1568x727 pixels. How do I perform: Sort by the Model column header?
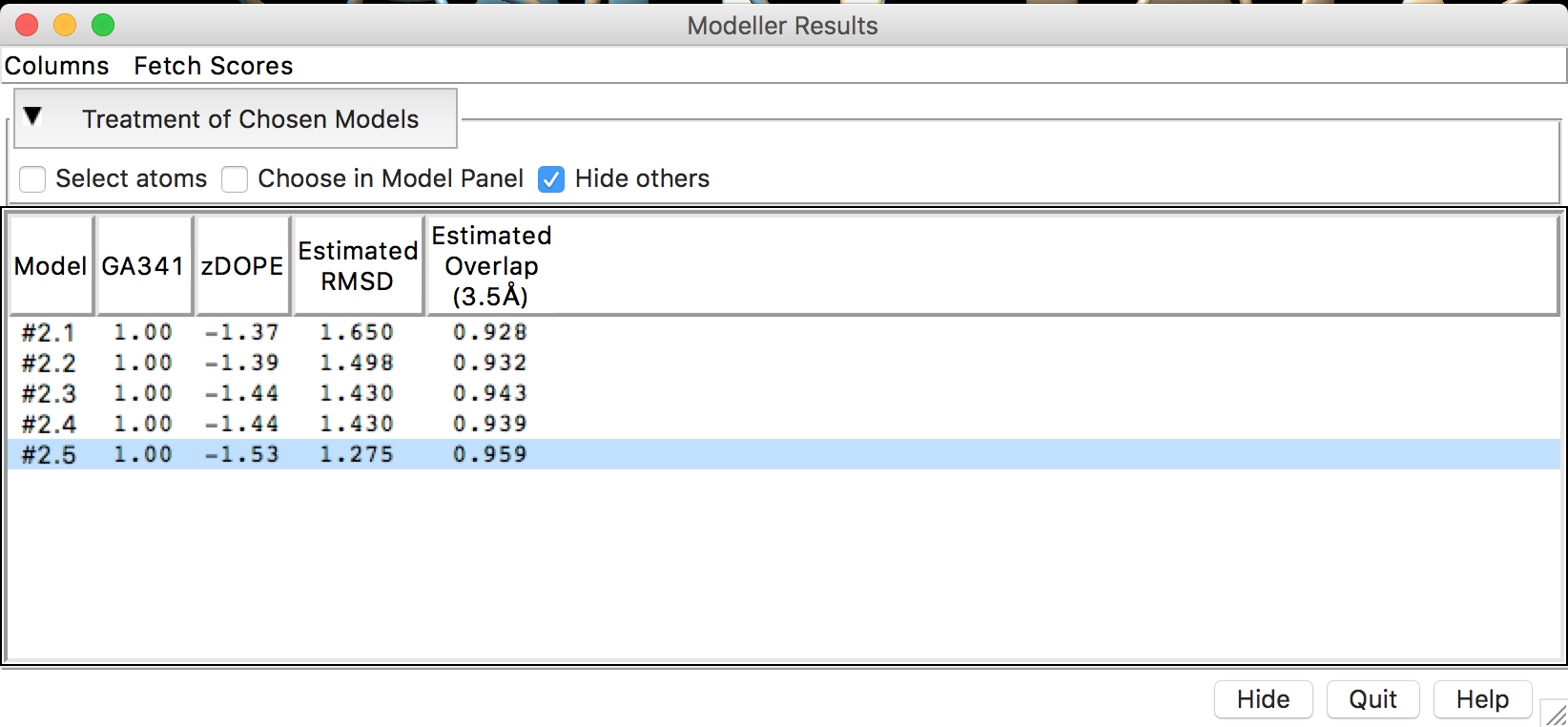pyautogui.click(x=51, y=266)
